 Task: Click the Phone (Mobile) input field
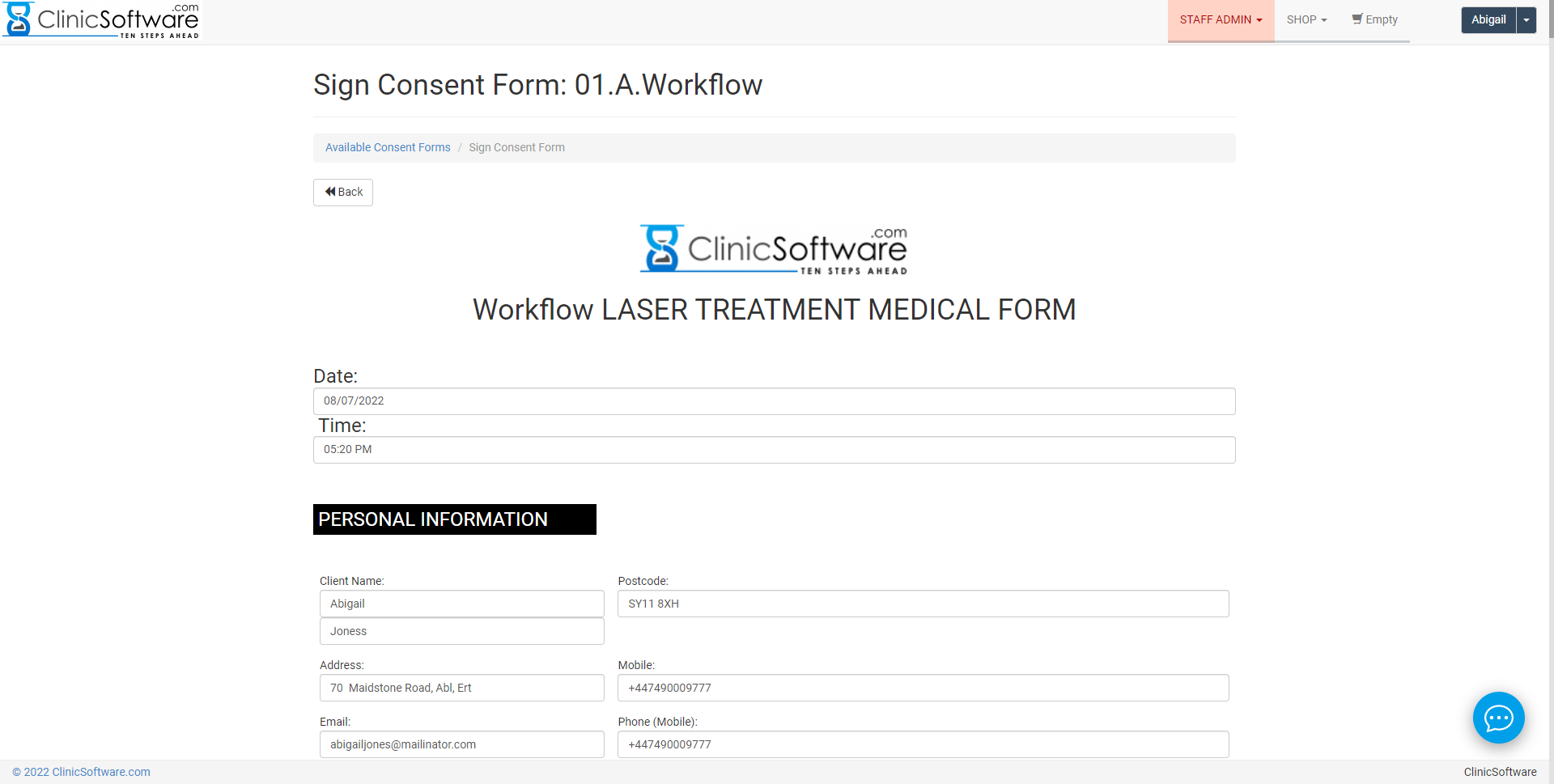[x=923, y=744]
